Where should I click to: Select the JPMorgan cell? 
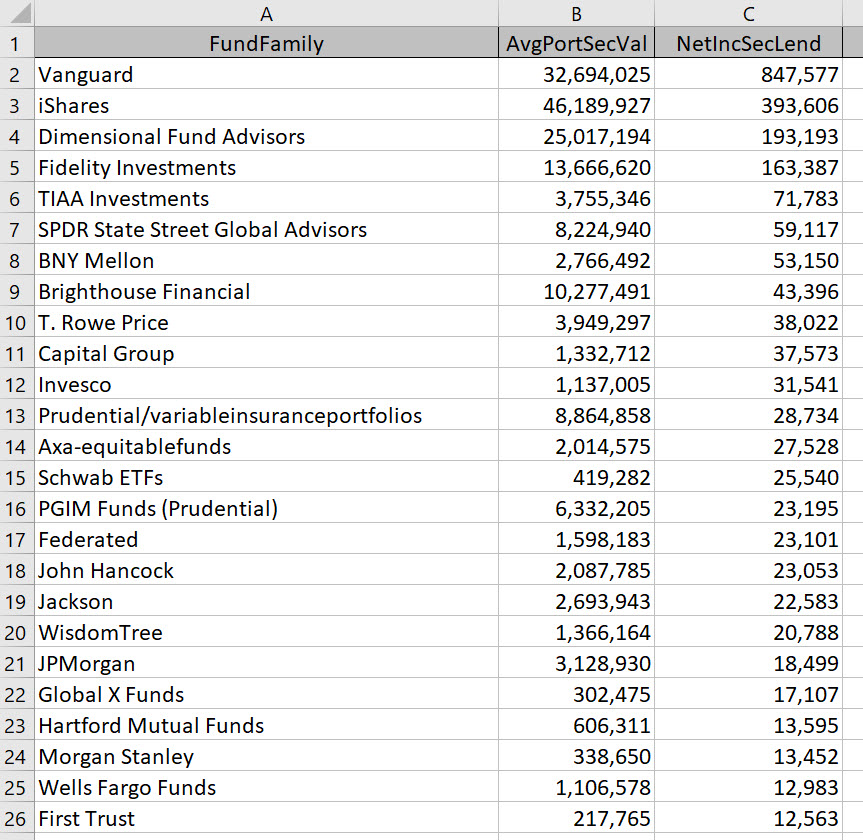(x=266, y=663)
